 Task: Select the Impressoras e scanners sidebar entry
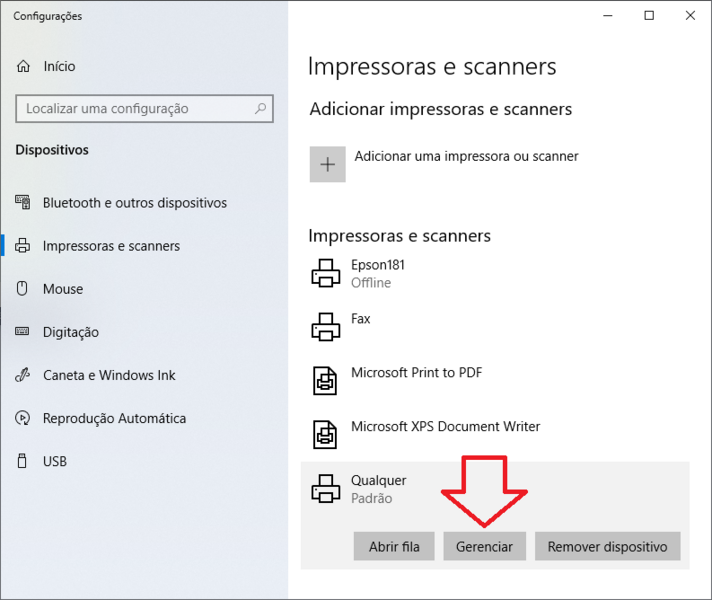point(111,246)
